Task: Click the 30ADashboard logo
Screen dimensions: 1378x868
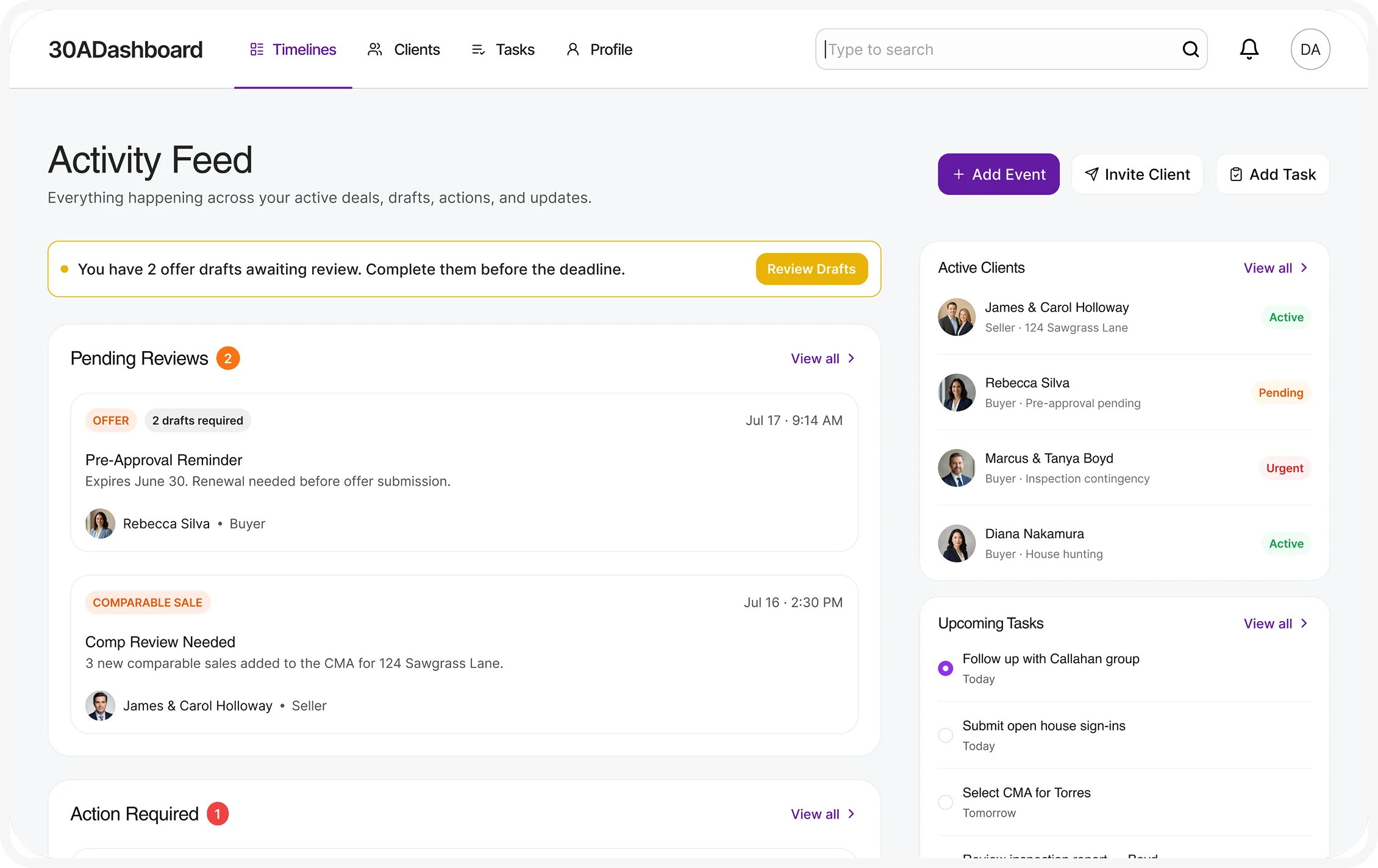Action: [126, 49]
